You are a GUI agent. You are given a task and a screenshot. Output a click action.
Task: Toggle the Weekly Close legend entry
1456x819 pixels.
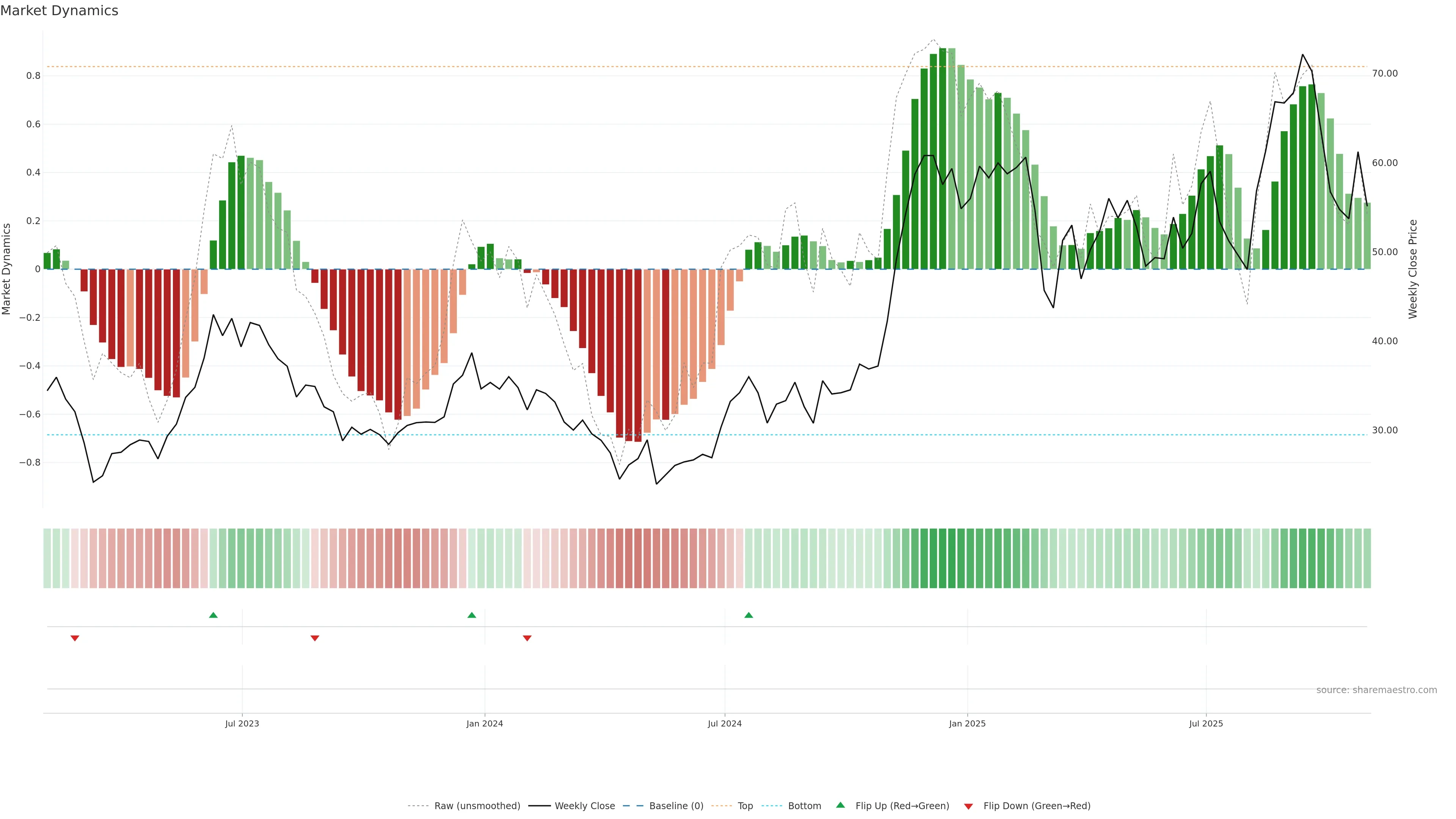[x=584, y=806]
